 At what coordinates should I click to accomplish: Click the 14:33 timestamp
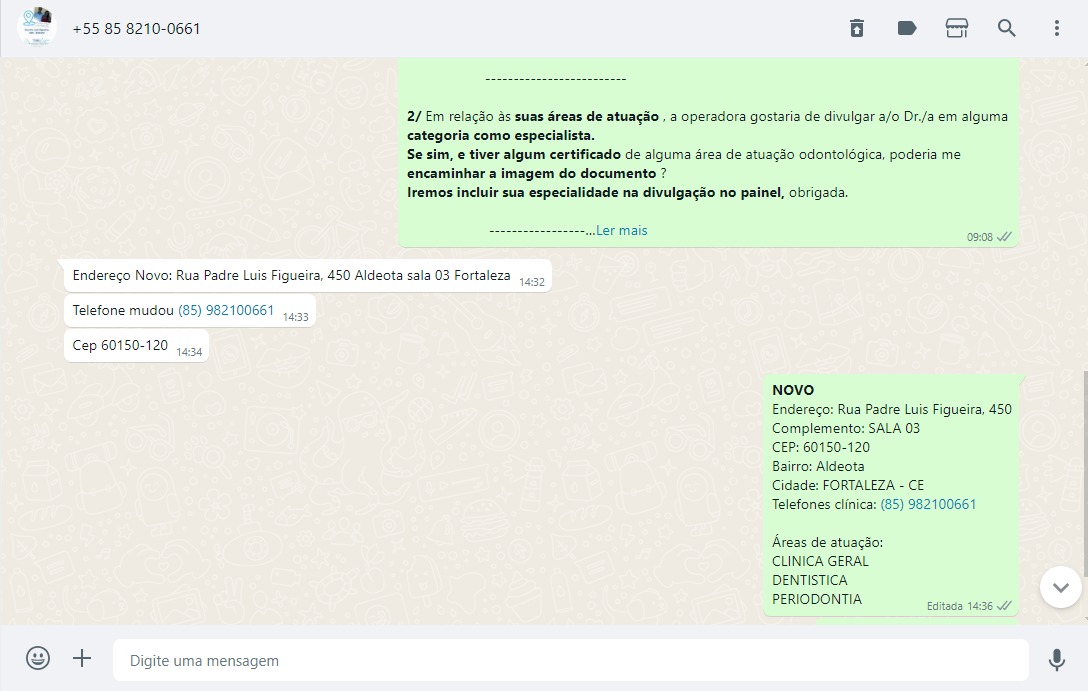(296, 317)
